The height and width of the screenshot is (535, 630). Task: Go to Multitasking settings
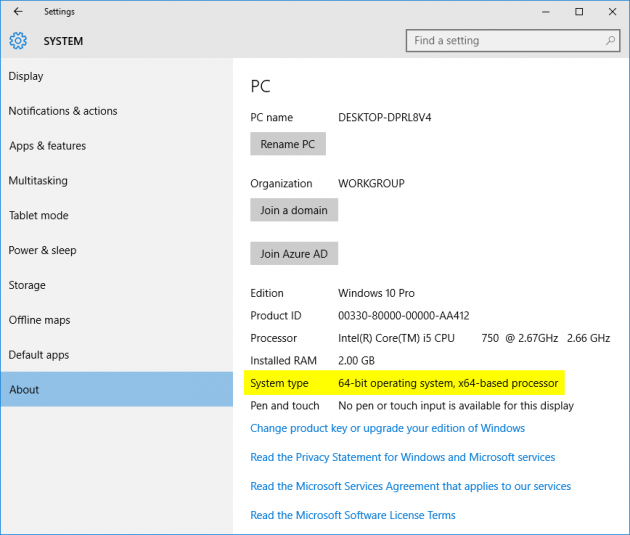pos(117,181)
